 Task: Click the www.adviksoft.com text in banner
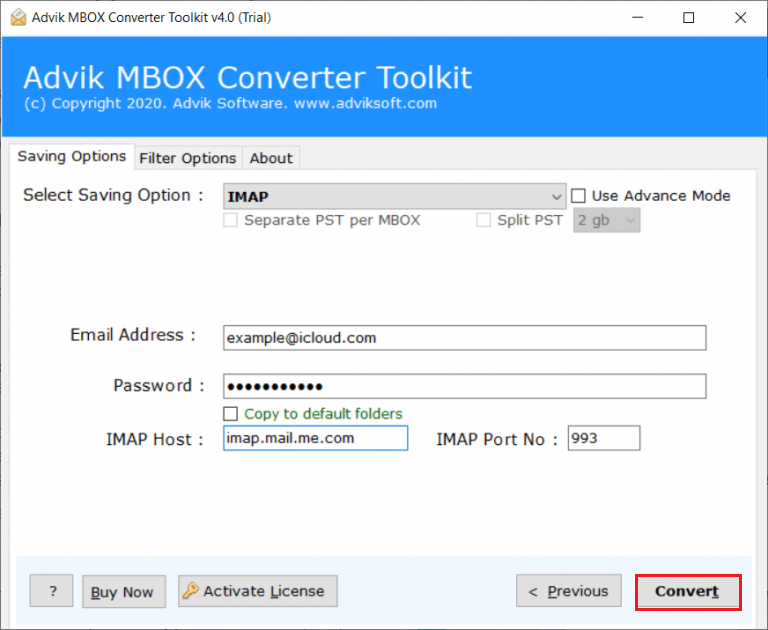pyautogui.click(x=365, y=103)
